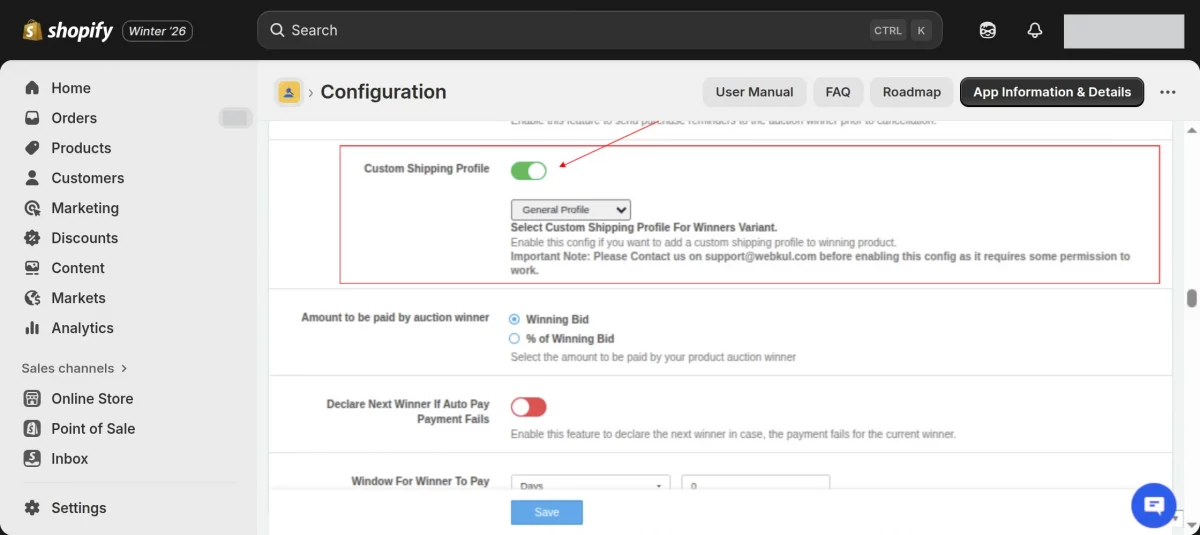Open the Days unit dropdown
This screenshot has width=1200, height=535.
click(591, 485)
